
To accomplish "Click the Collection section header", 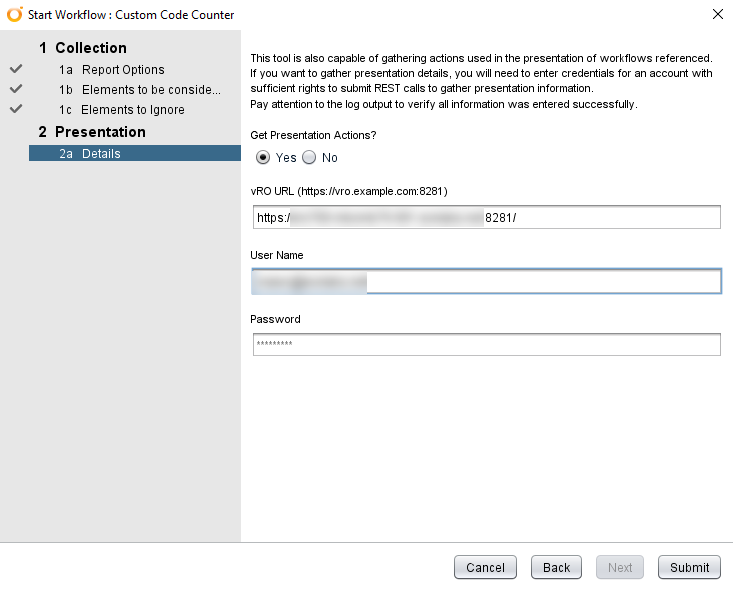I will 90,48.
